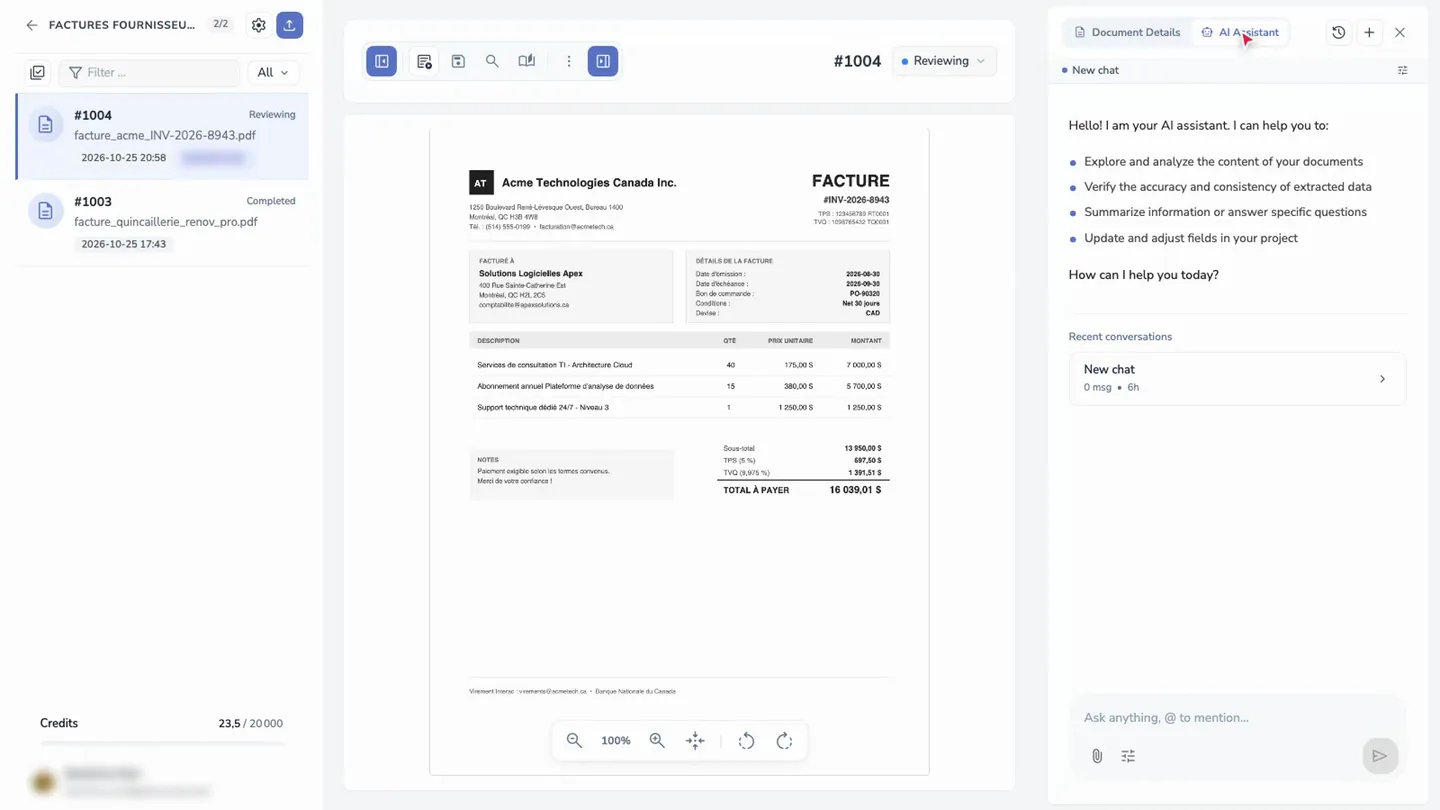Rotate document clockwise
Viewport: 1440px width, 810px height.
click(x=784, y=741)
